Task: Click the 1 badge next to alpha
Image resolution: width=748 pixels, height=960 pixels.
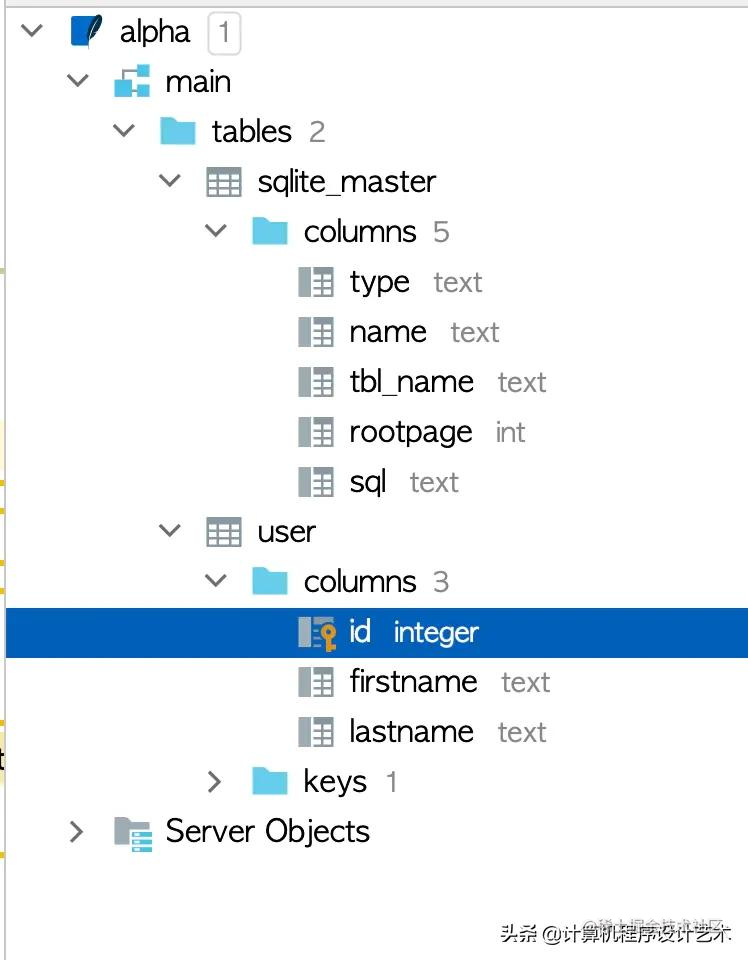Action: click(x=224, y=31)
